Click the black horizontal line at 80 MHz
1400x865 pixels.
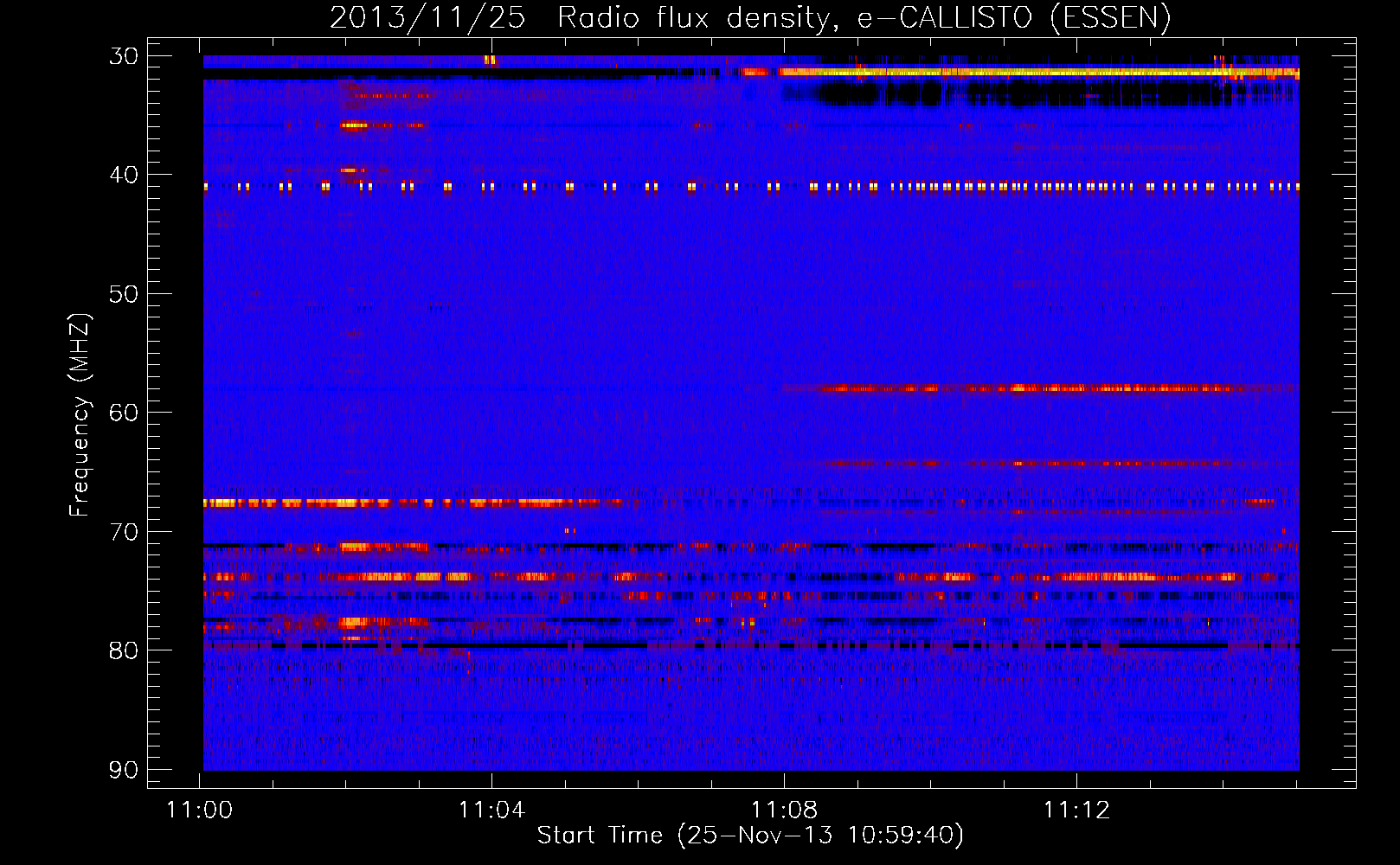tap(751, 645)
